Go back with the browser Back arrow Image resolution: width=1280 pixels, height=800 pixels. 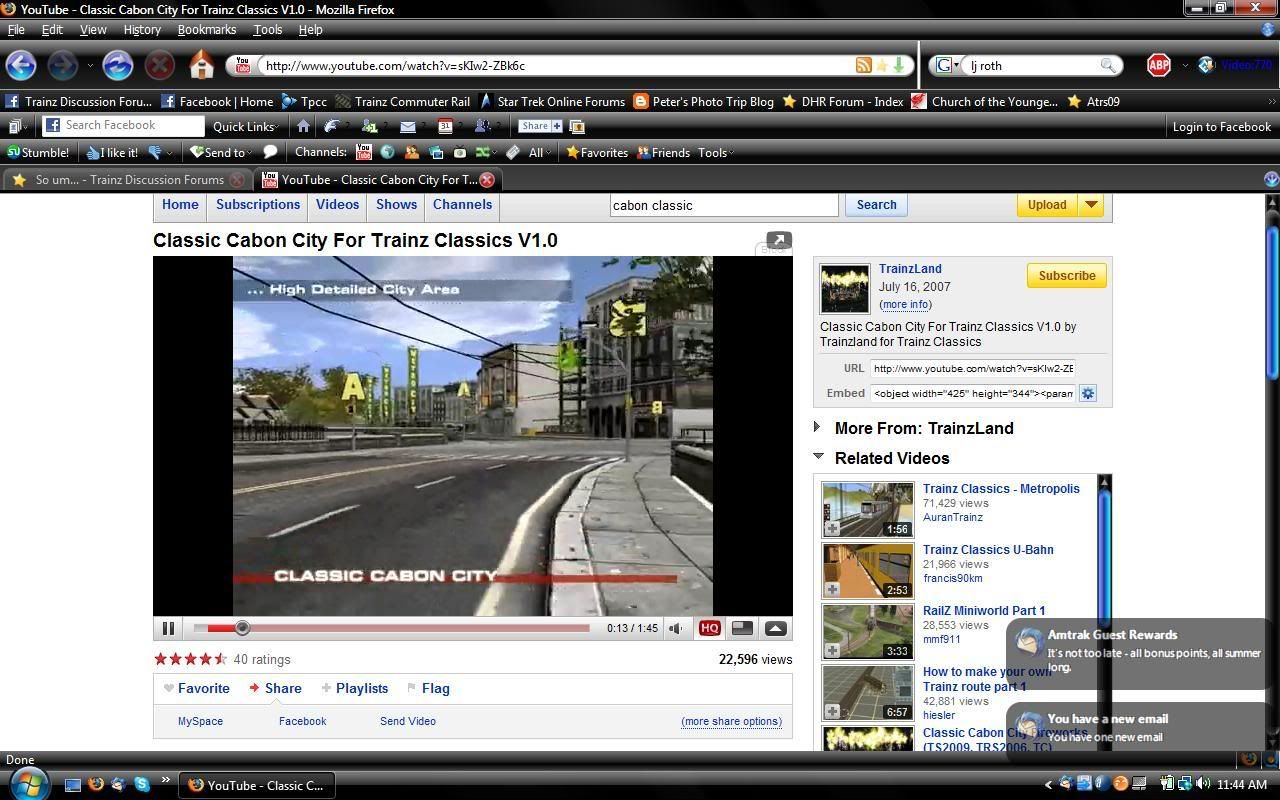21,66
